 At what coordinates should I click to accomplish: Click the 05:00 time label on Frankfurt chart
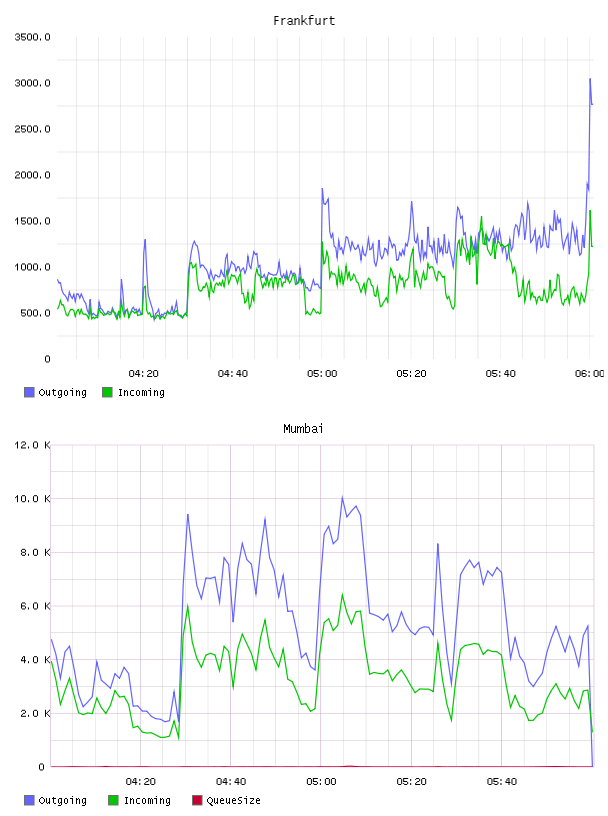click(x=322, y=374)
